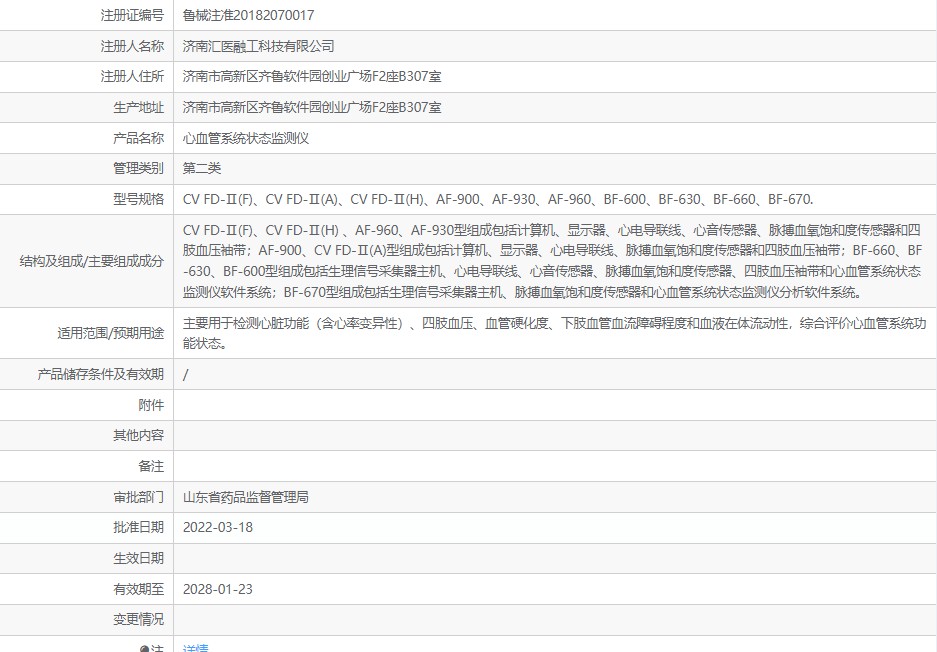
Task: Select the 生产地址 label
Action: [x=139, y=108]
